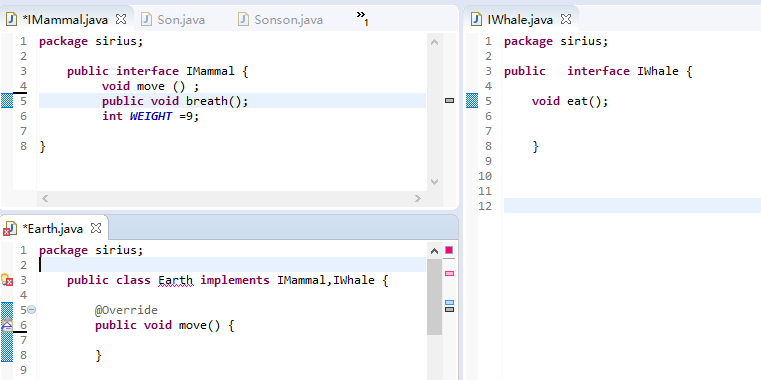Click blue annotation marker in Earth overview ruler
The height and width of the screenshot is (380, 761).
449,303
